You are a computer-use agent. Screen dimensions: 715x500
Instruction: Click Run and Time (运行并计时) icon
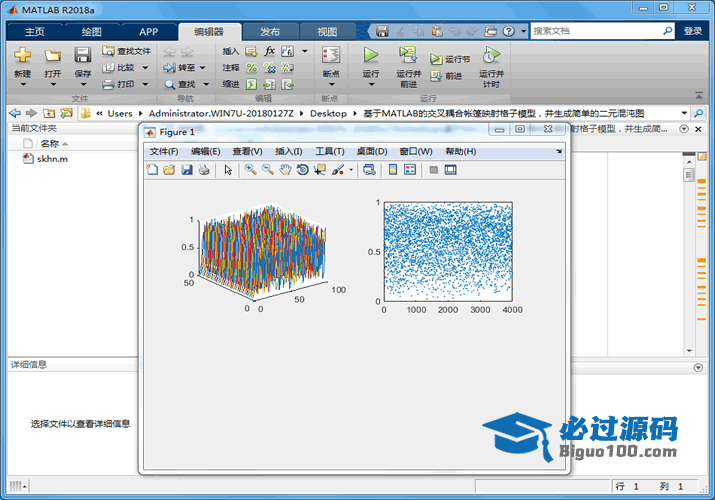coord(491,55)
